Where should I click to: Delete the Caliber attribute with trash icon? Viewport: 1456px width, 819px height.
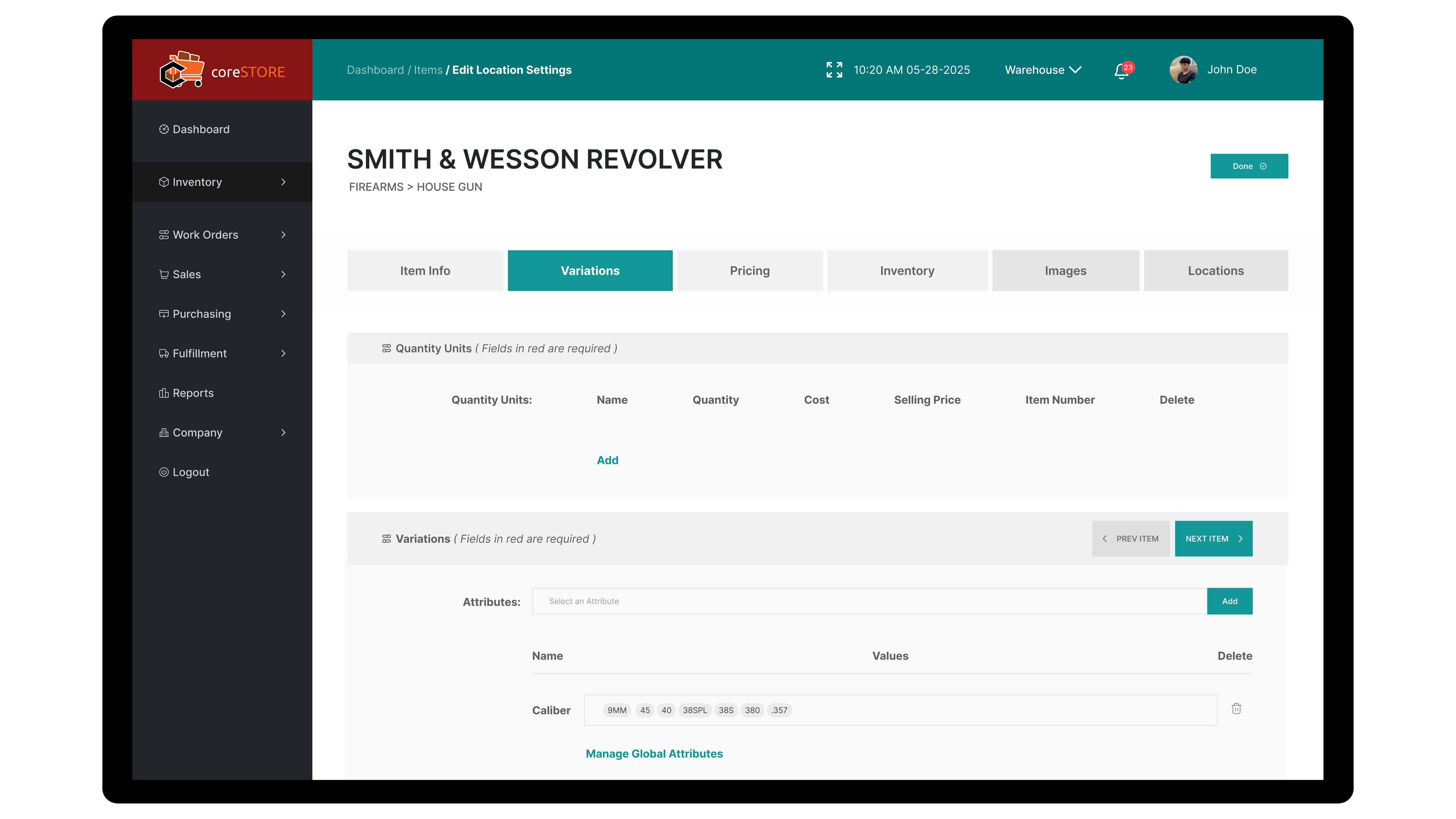click(x=1236, y=709)
